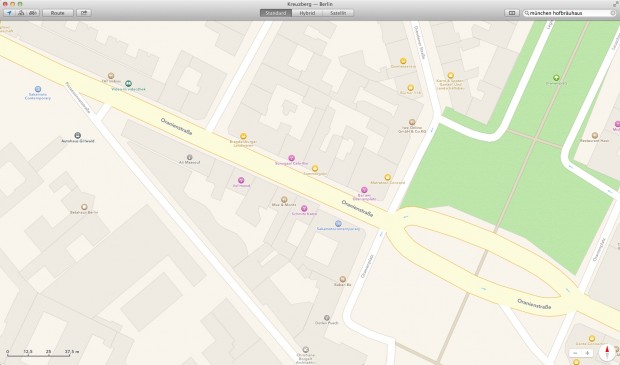Select Brandenburger Leihbogner yellow pin
The image size is (620, 365).
tap(244, 136)
